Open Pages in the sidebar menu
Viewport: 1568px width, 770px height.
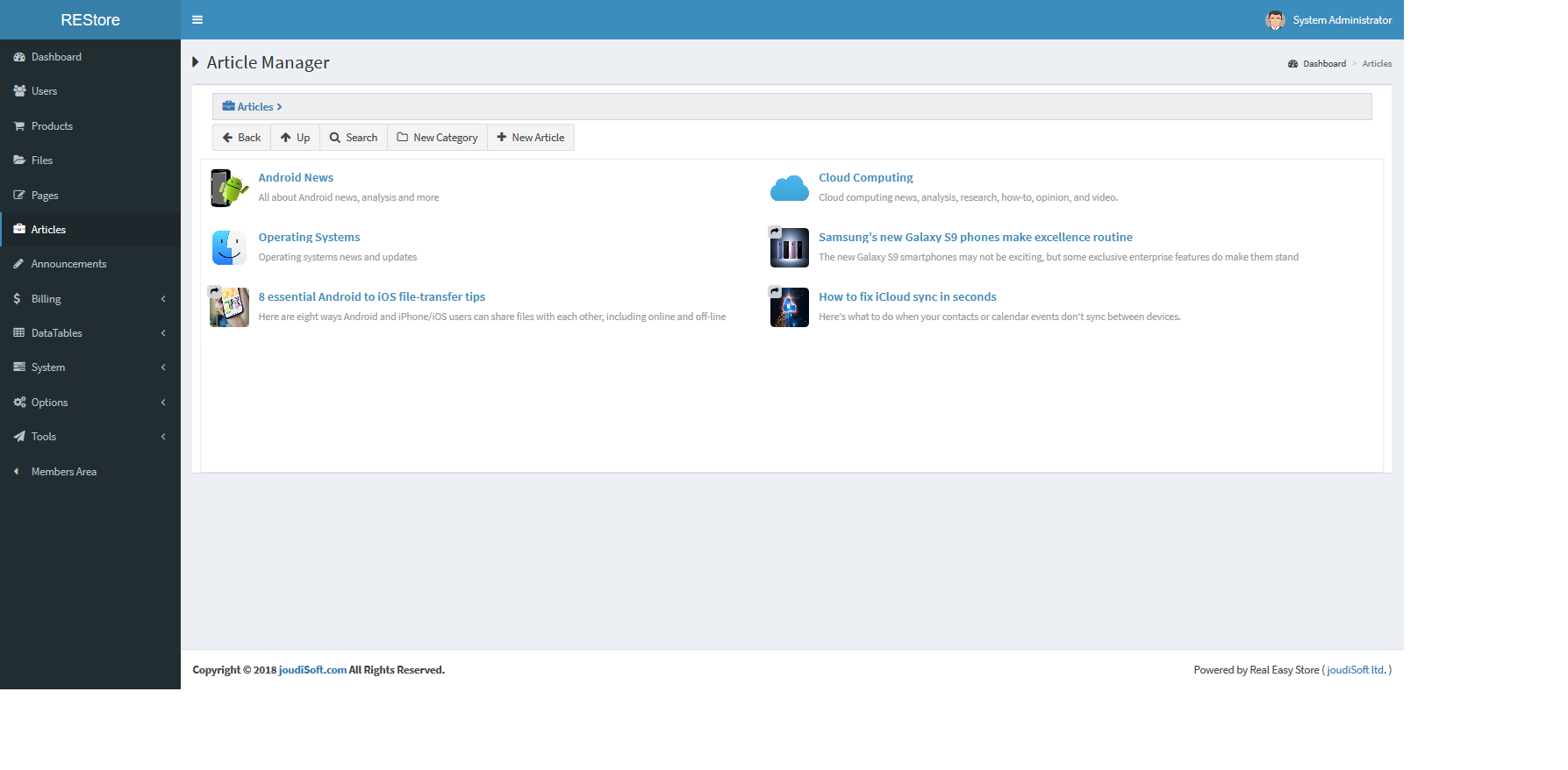click(90, 195)
